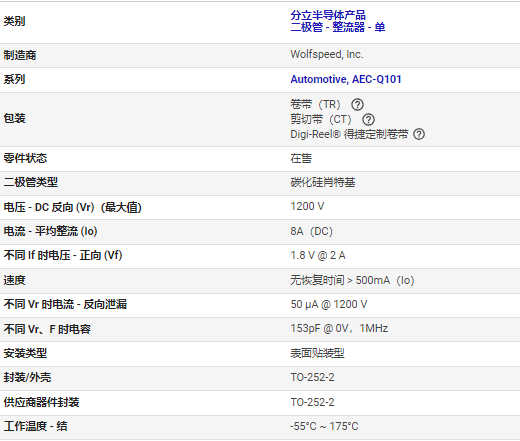Click the 零件状态 row label
520x441 pixels.
point(25,158)
